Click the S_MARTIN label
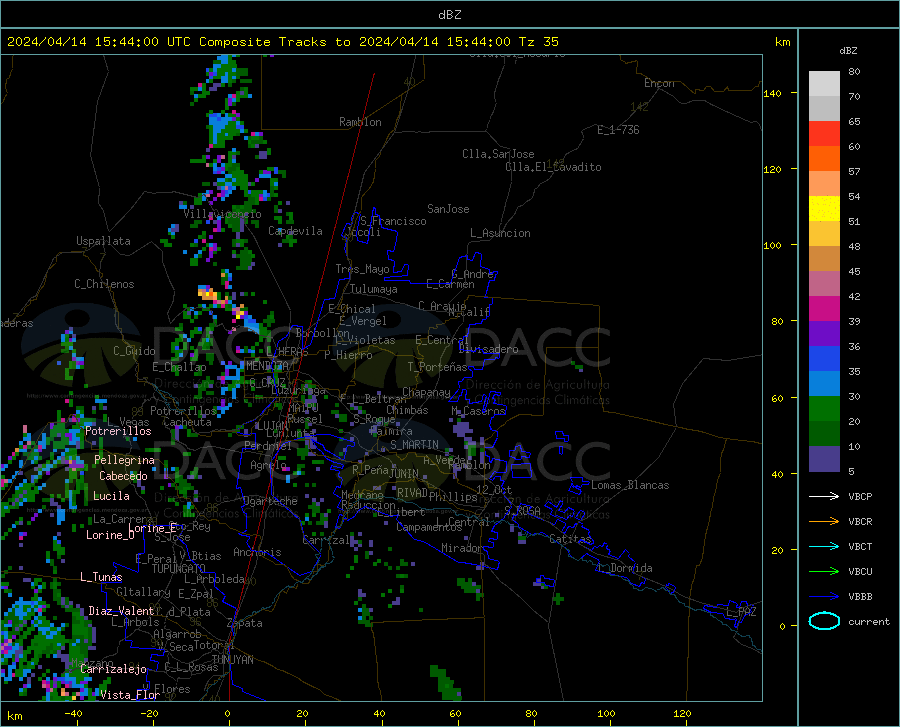The height and width of the screenshot is (727, 900). 414,445
